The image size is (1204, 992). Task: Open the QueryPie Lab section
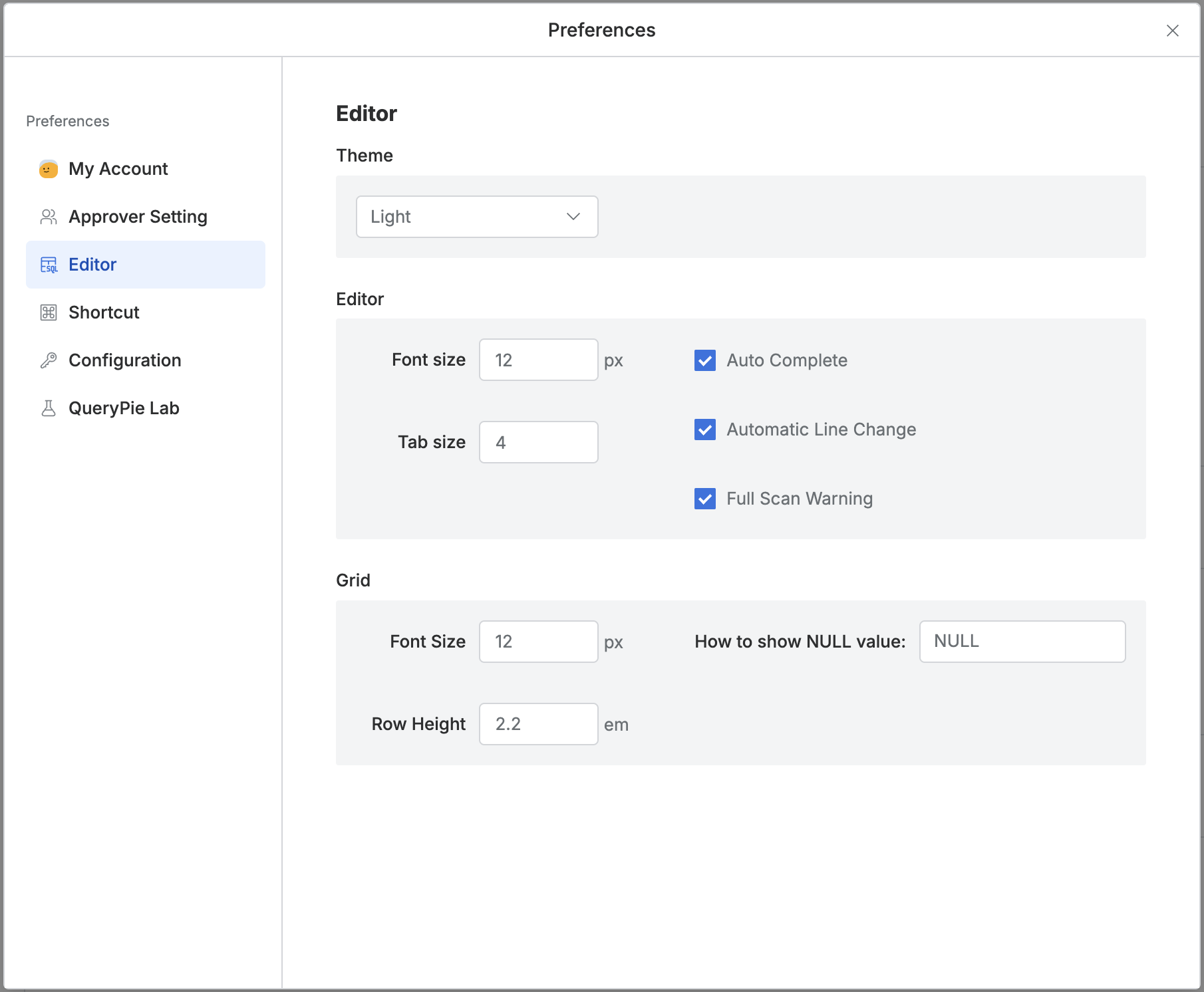(x=124, y=408)
